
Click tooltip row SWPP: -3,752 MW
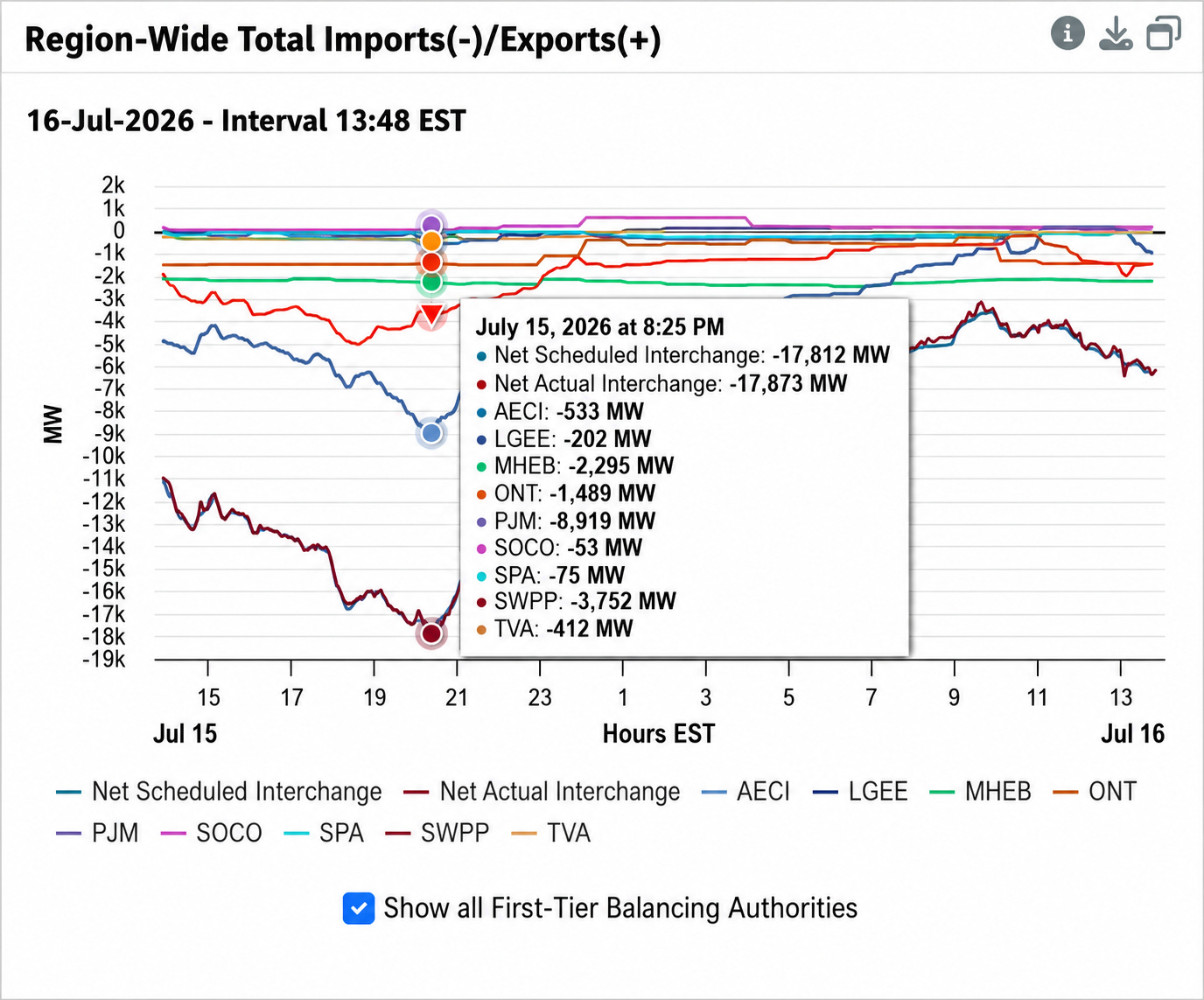576,601
